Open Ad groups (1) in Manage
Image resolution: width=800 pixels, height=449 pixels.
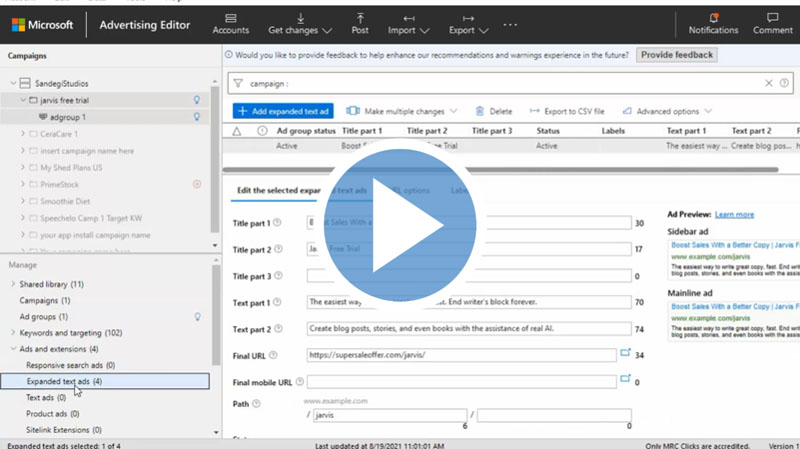pyautogui.click(x=43, y=316)
